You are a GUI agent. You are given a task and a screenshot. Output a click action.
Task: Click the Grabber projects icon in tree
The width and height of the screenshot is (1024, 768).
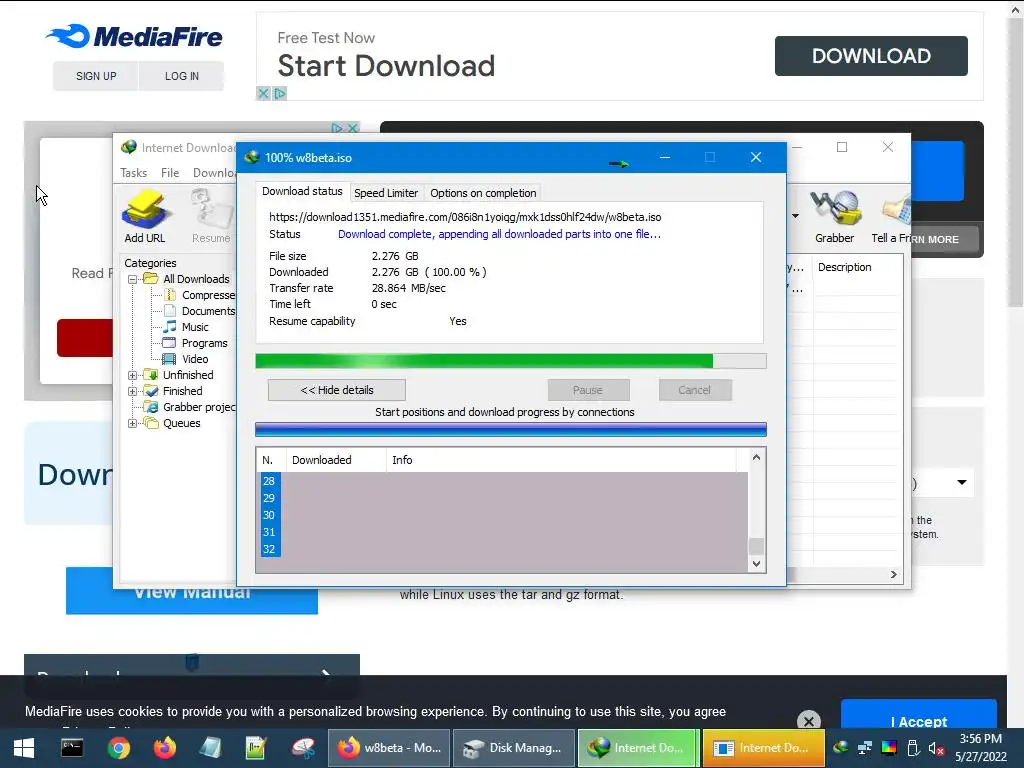click(152, 407)
